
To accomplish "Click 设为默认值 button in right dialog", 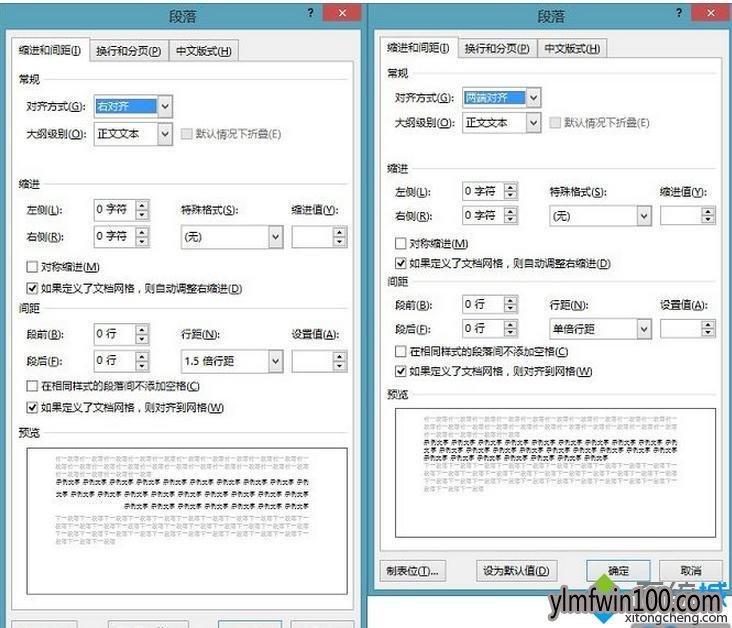I will pos(516,571).
